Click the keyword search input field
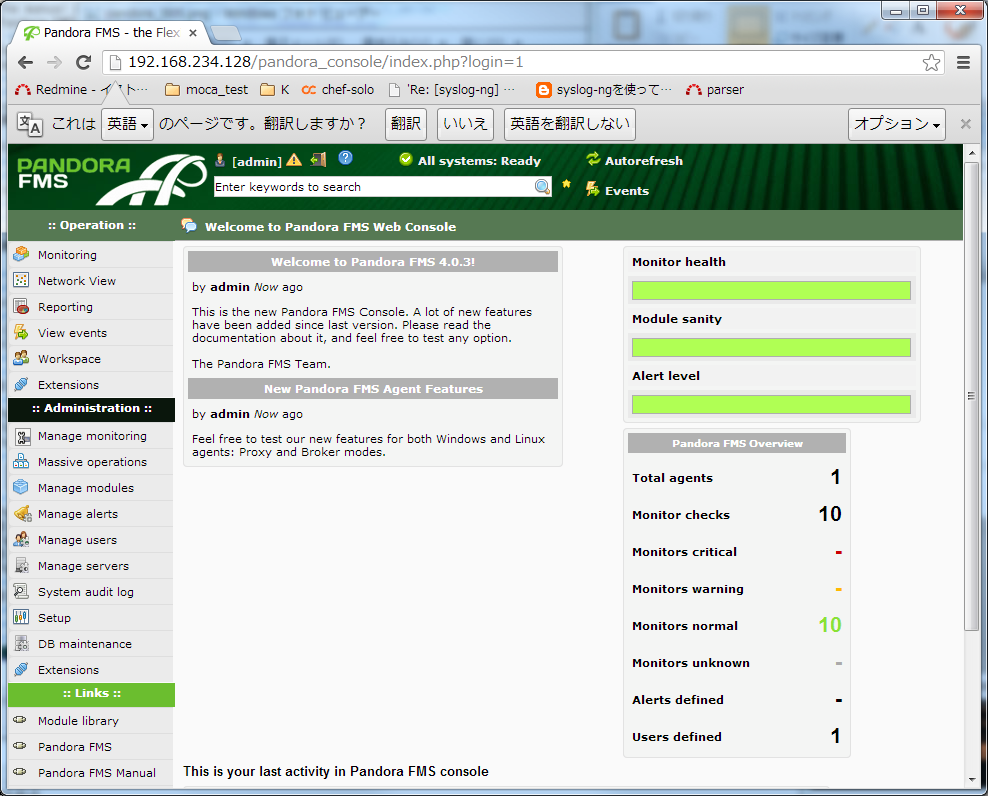This screenshot has height=796, width=988. [x=372, y=187]
